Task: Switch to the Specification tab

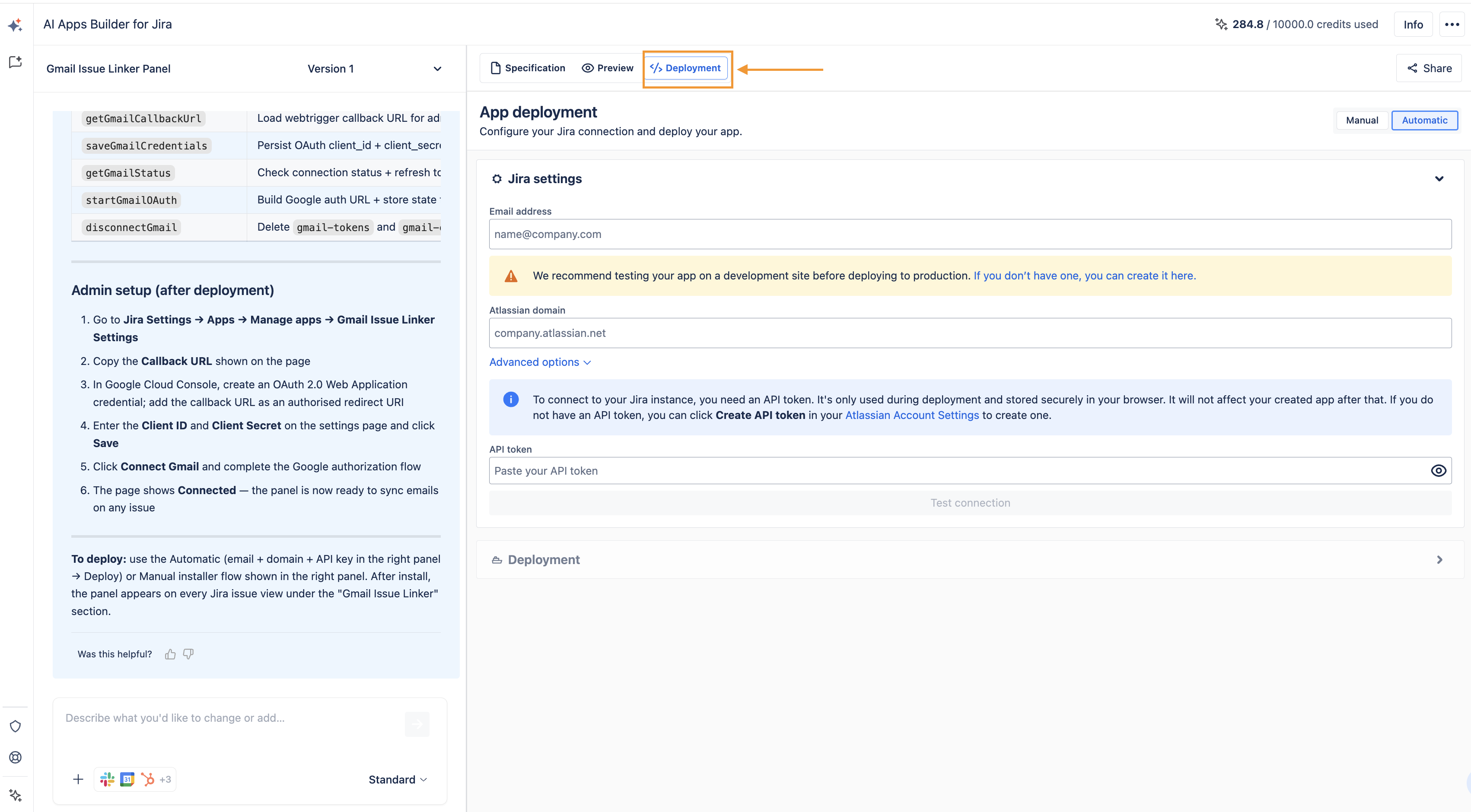Action: tap(528, 68)
